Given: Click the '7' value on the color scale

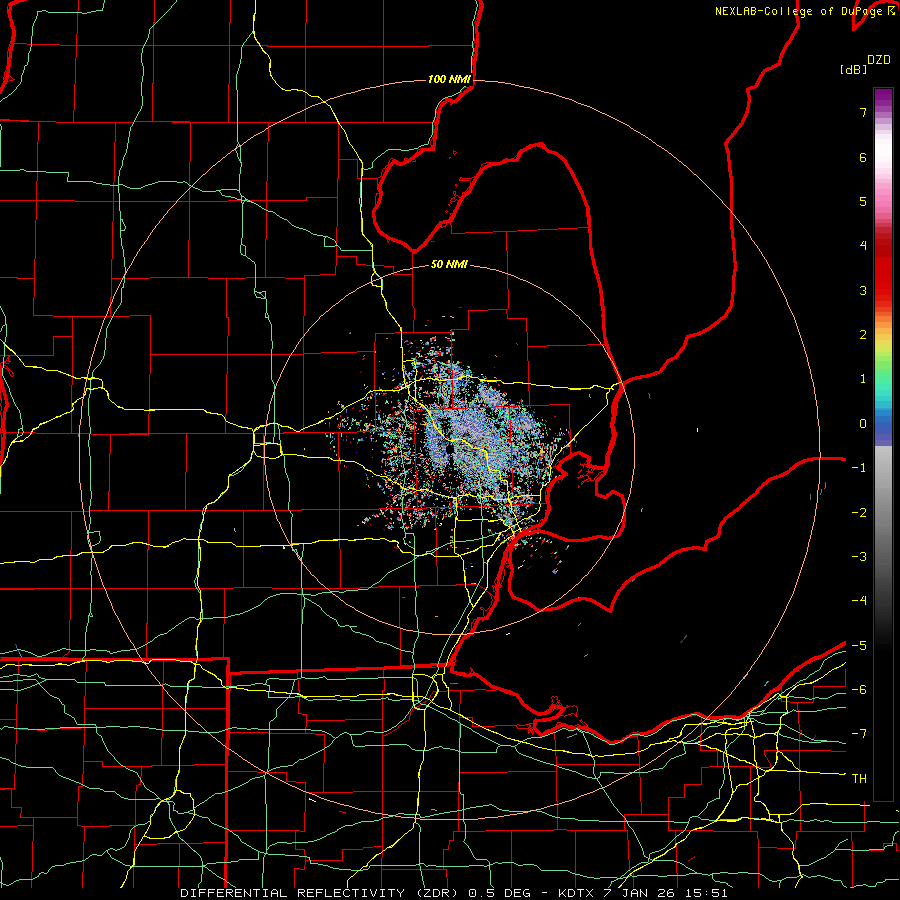Looking at the screenshot, I should [x=863, y=112].
